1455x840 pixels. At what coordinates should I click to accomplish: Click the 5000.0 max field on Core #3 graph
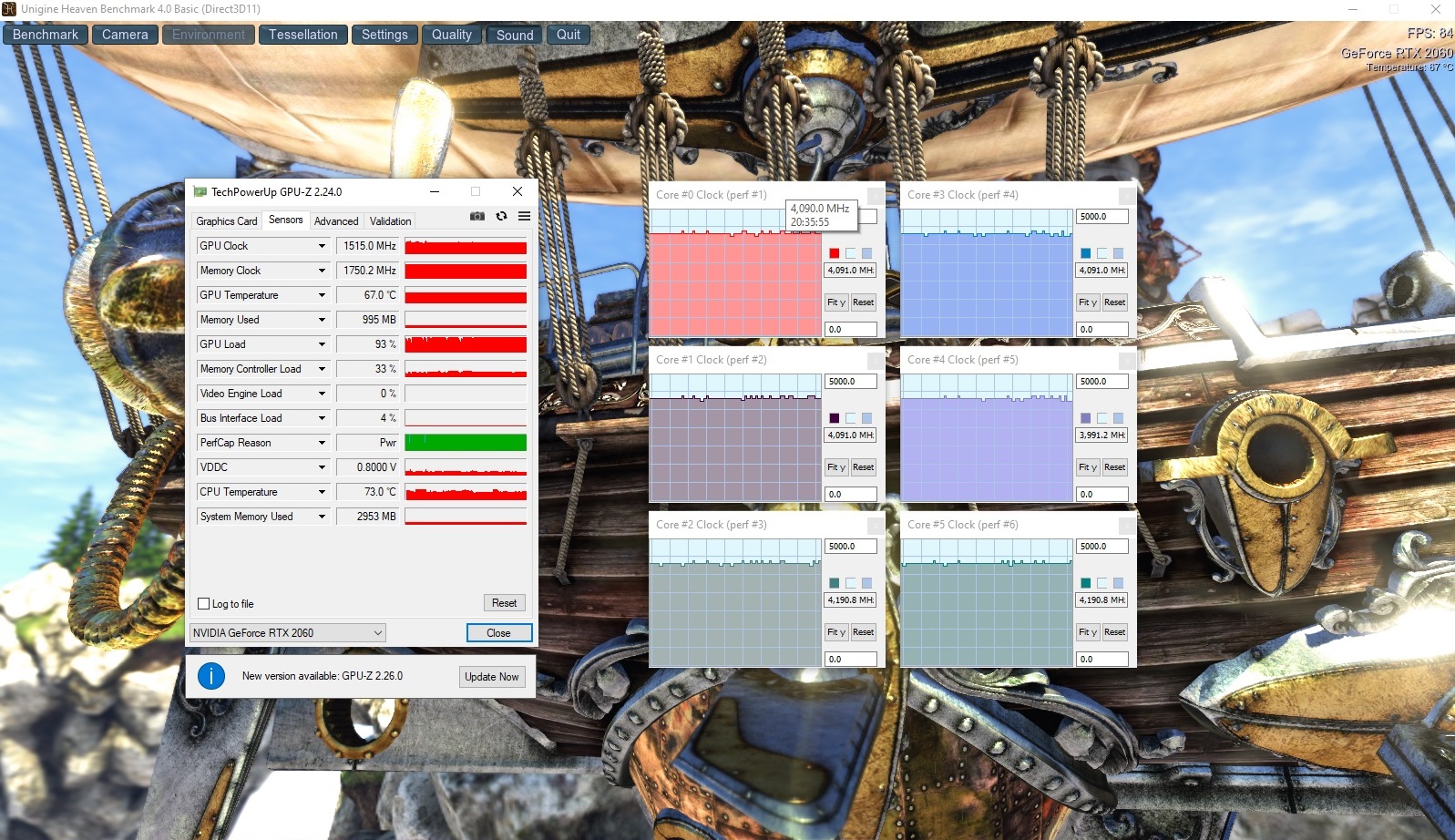1102,217
